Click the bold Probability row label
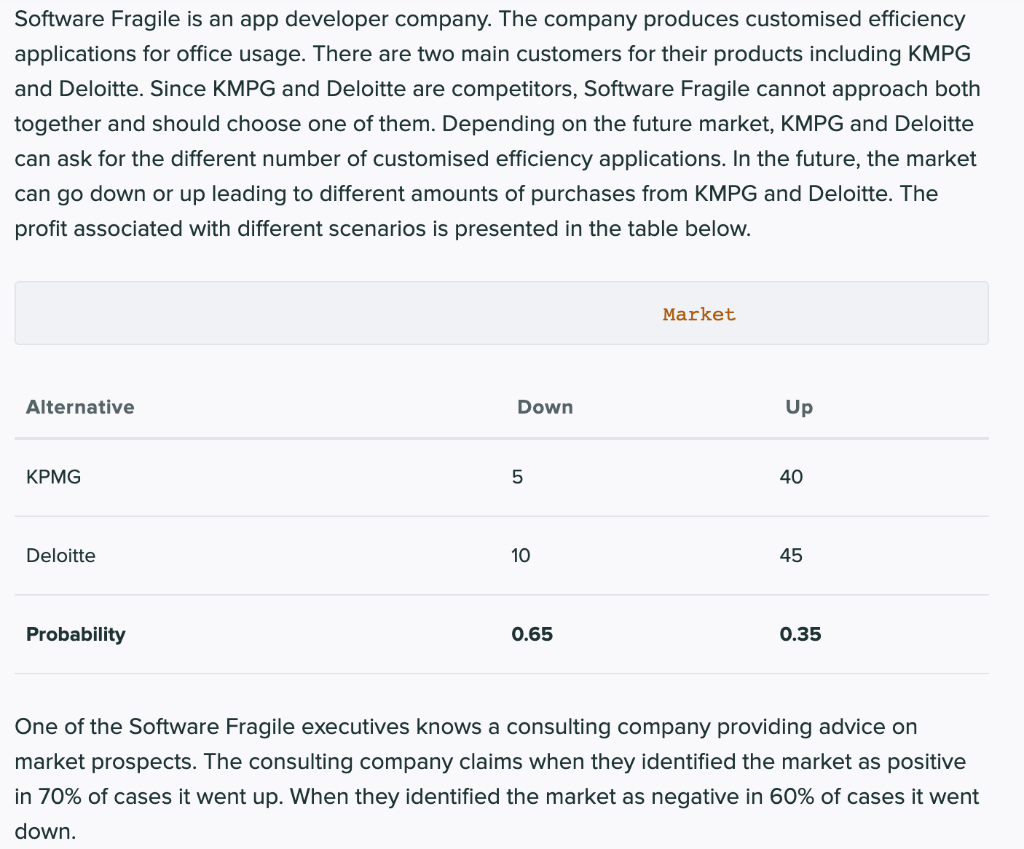Viewport: 1024px width, 849px height. 76,634
